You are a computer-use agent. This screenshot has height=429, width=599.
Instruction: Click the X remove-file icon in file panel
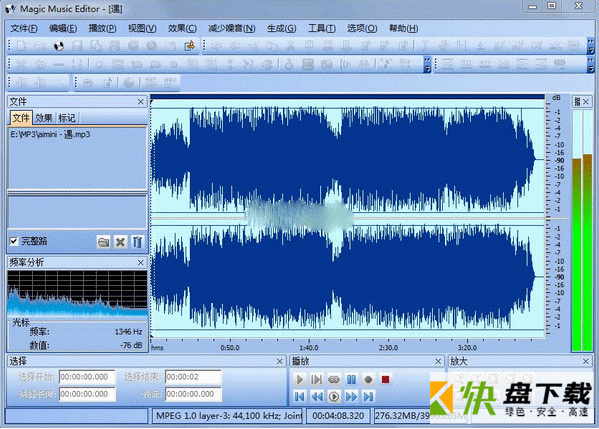pos(120,242)
